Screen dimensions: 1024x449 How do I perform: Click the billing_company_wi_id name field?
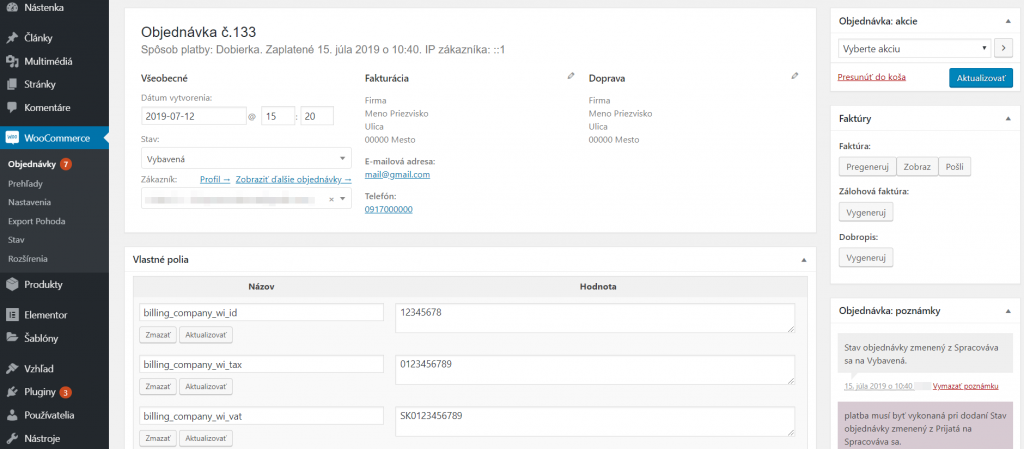[x=261, y=313]
